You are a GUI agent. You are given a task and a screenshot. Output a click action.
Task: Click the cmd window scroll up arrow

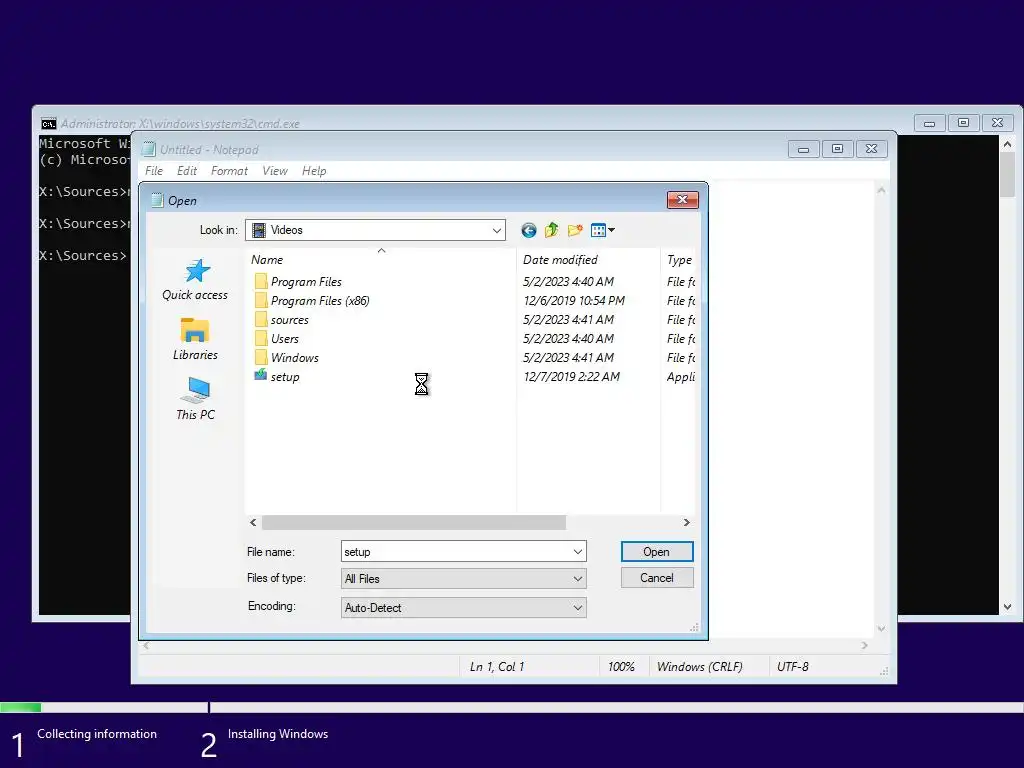pyautogui.click(x=1008, y=144)
